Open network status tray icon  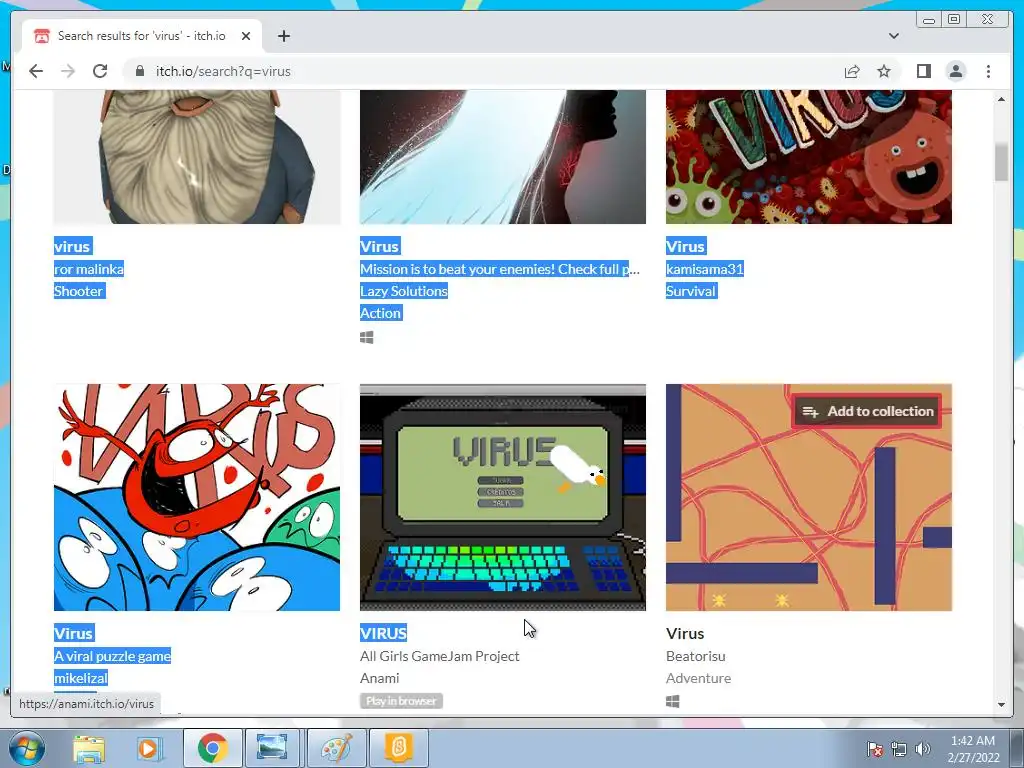coord(899,749)
